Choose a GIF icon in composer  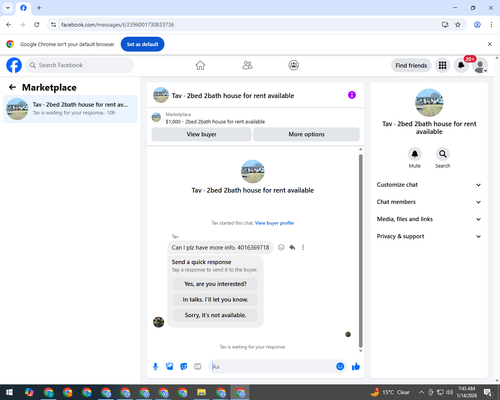pos(198,367)
